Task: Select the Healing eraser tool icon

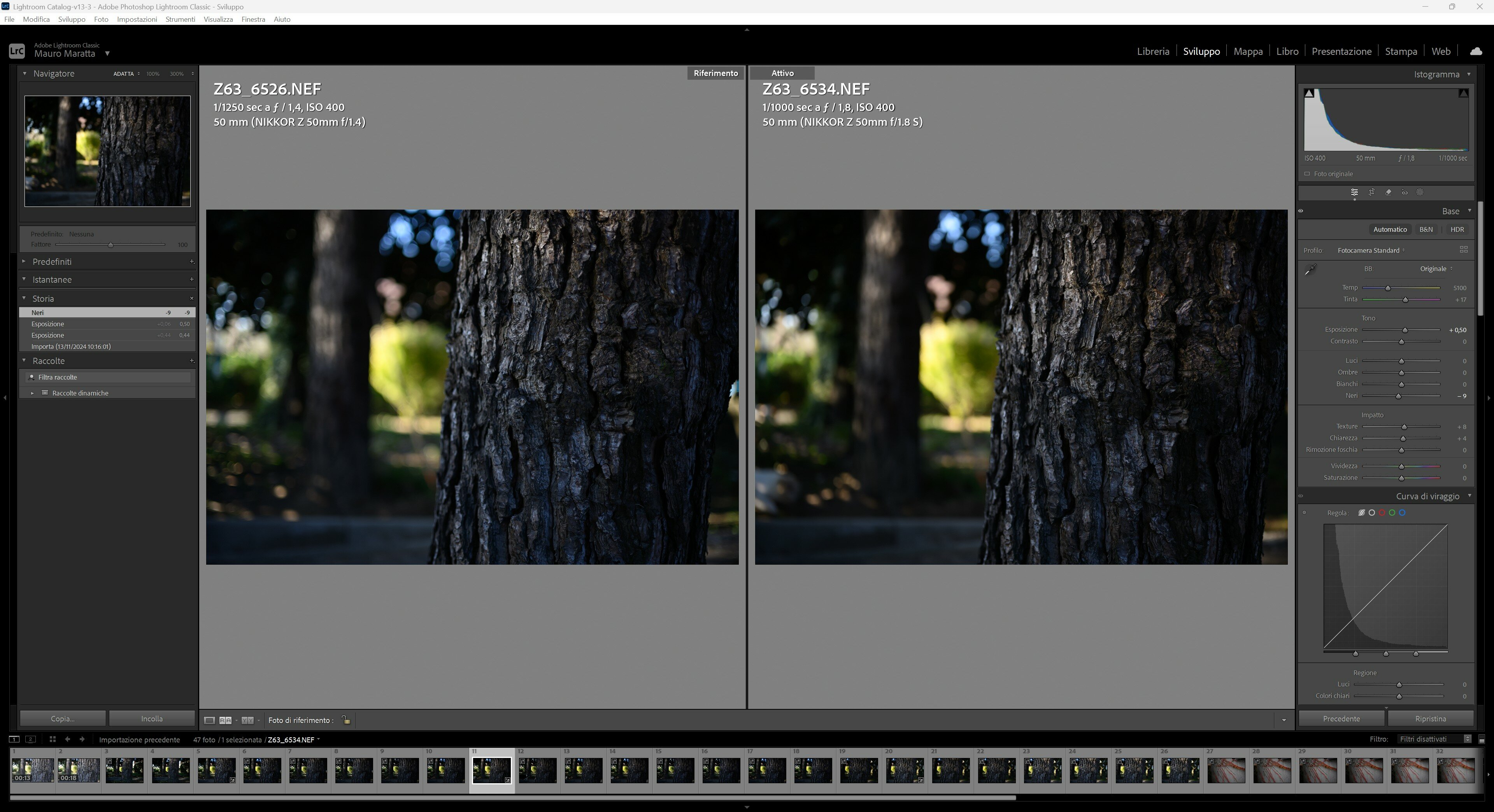Action: 1389,192
